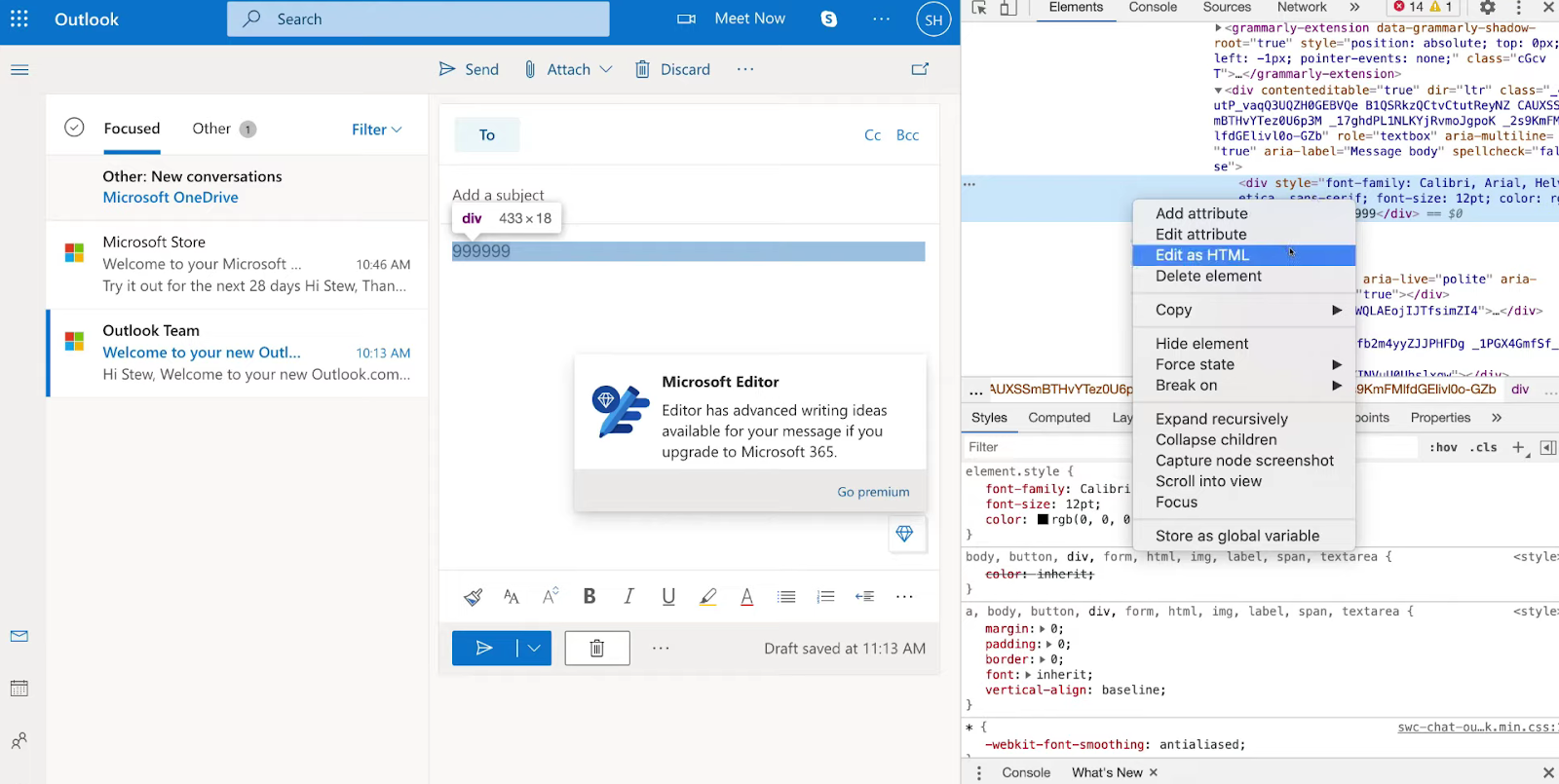Activate the inspect element picker icon
Image resolution: width=1559 pixels, height=784 pixels.
979,8
